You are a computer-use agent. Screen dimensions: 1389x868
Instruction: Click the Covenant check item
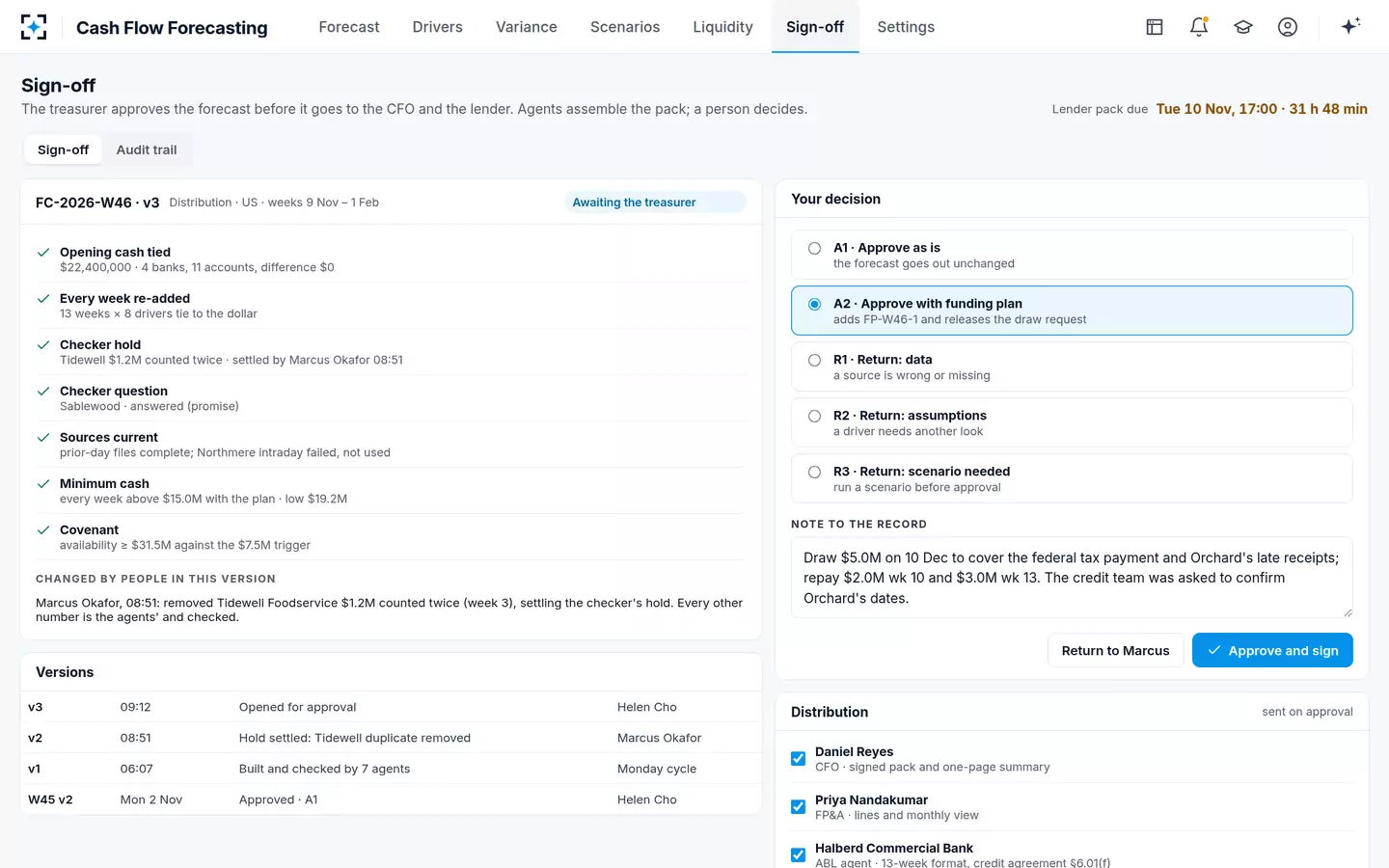click(391, 537)
